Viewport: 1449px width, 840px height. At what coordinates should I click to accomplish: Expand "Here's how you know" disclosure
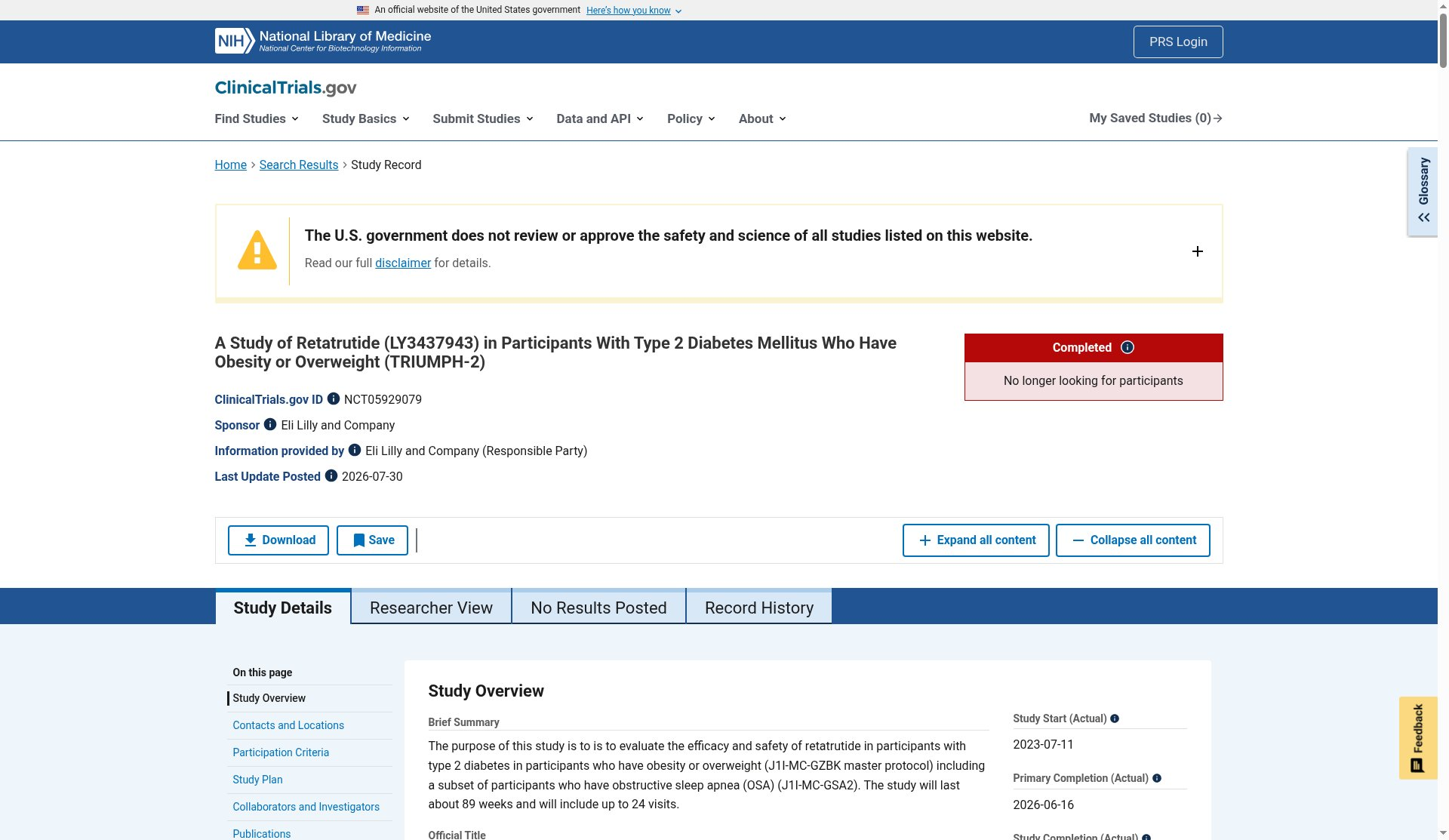tap(634, 11)
